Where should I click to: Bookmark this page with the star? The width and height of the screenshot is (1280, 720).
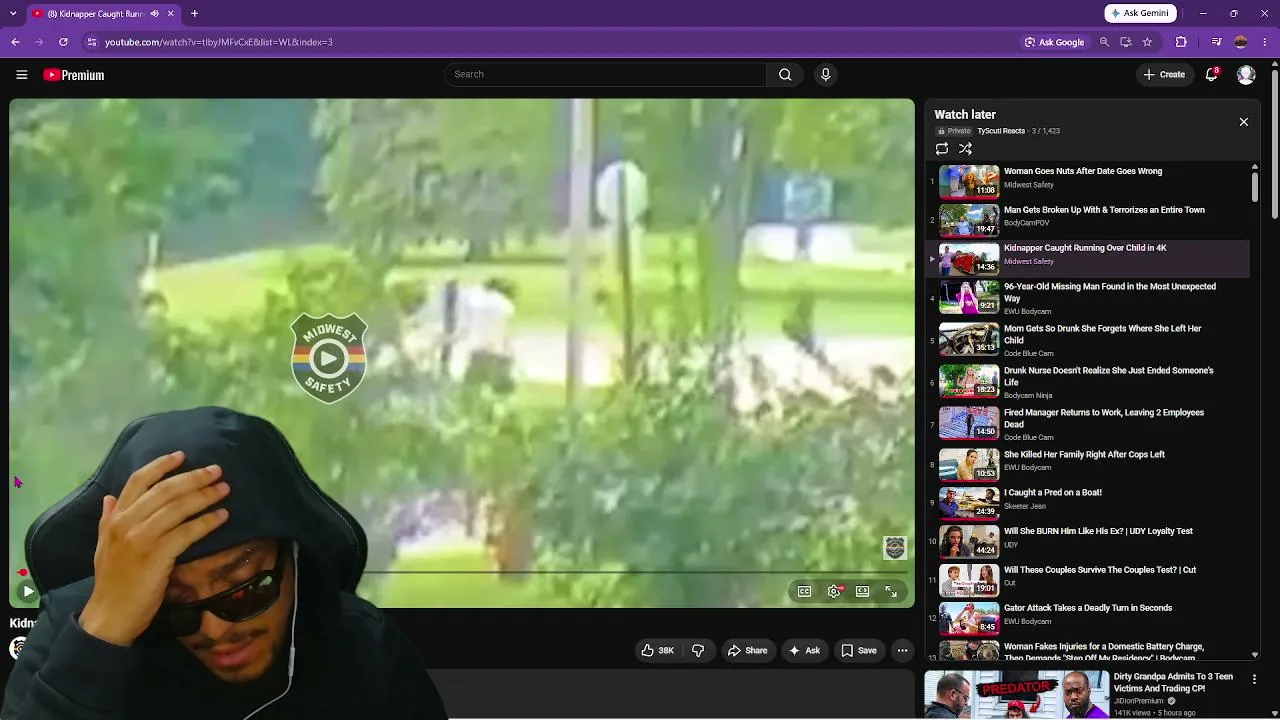[1147, 42]
